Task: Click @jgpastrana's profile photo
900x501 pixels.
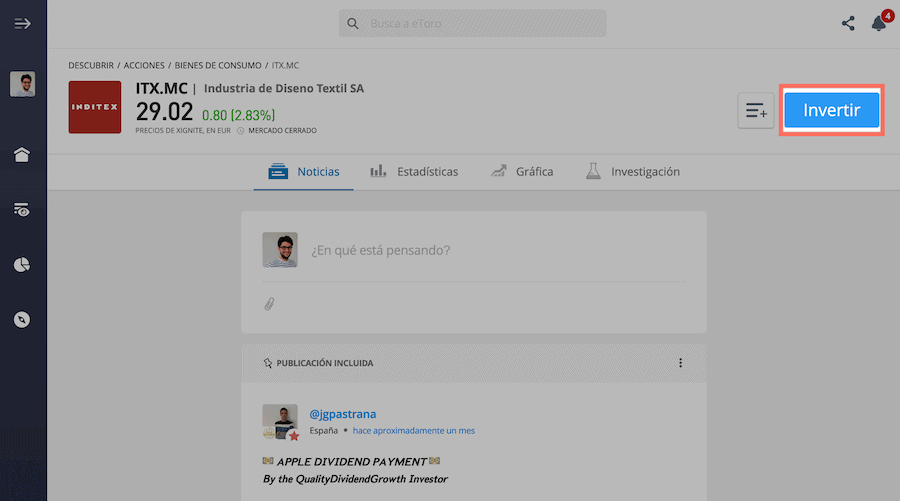Action: (x=280, y=421)
